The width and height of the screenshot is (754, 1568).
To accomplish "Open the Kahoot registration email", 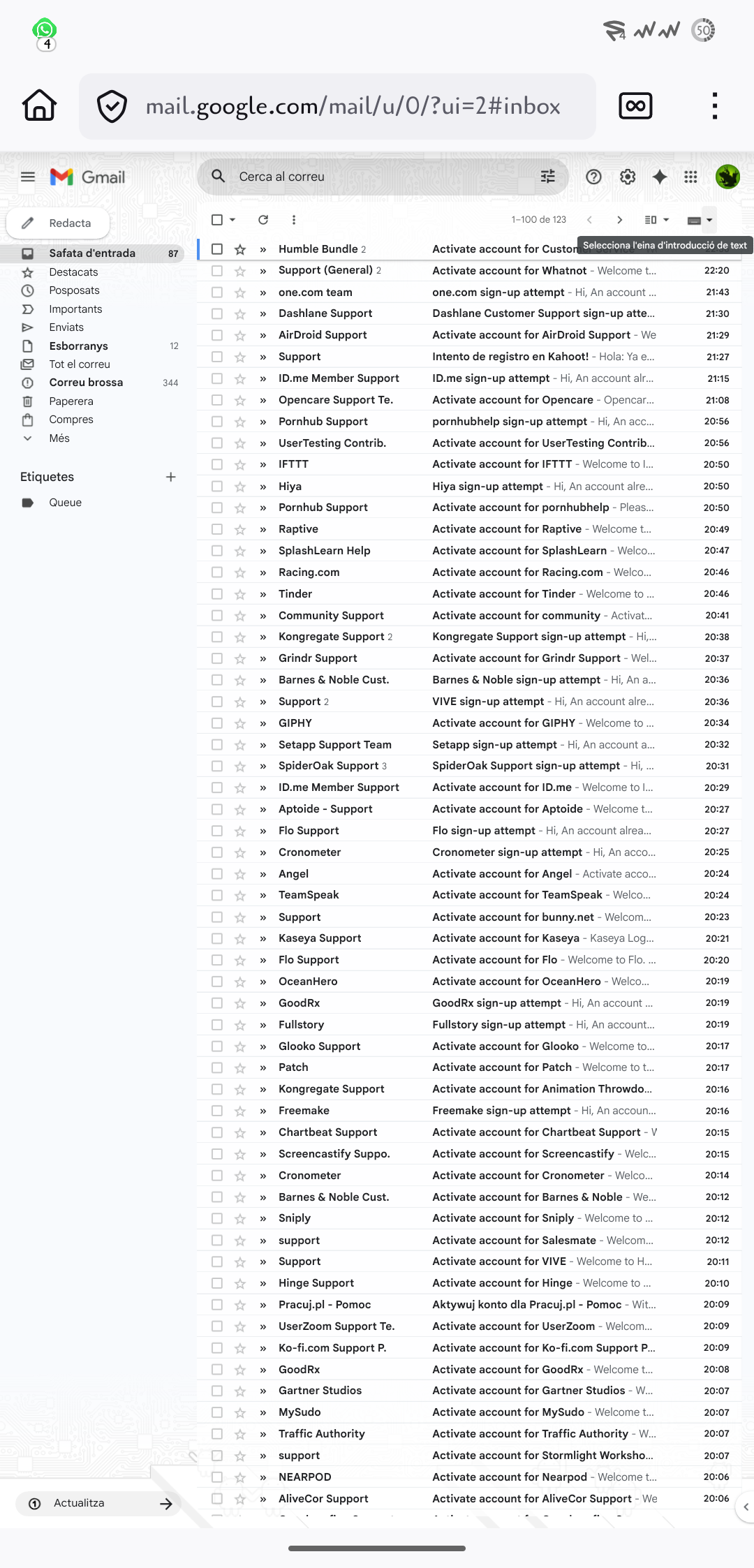I will (469, 357).
